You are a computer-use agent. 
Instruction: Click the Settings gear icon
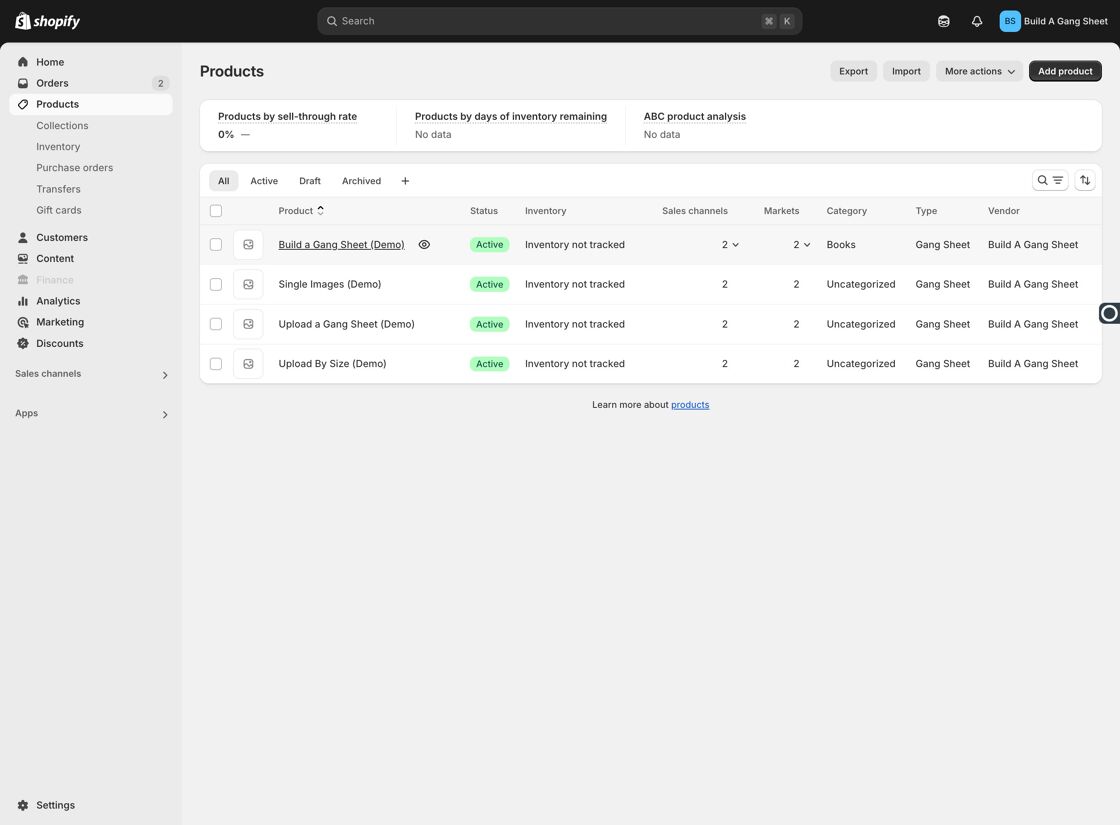(23, 805)
